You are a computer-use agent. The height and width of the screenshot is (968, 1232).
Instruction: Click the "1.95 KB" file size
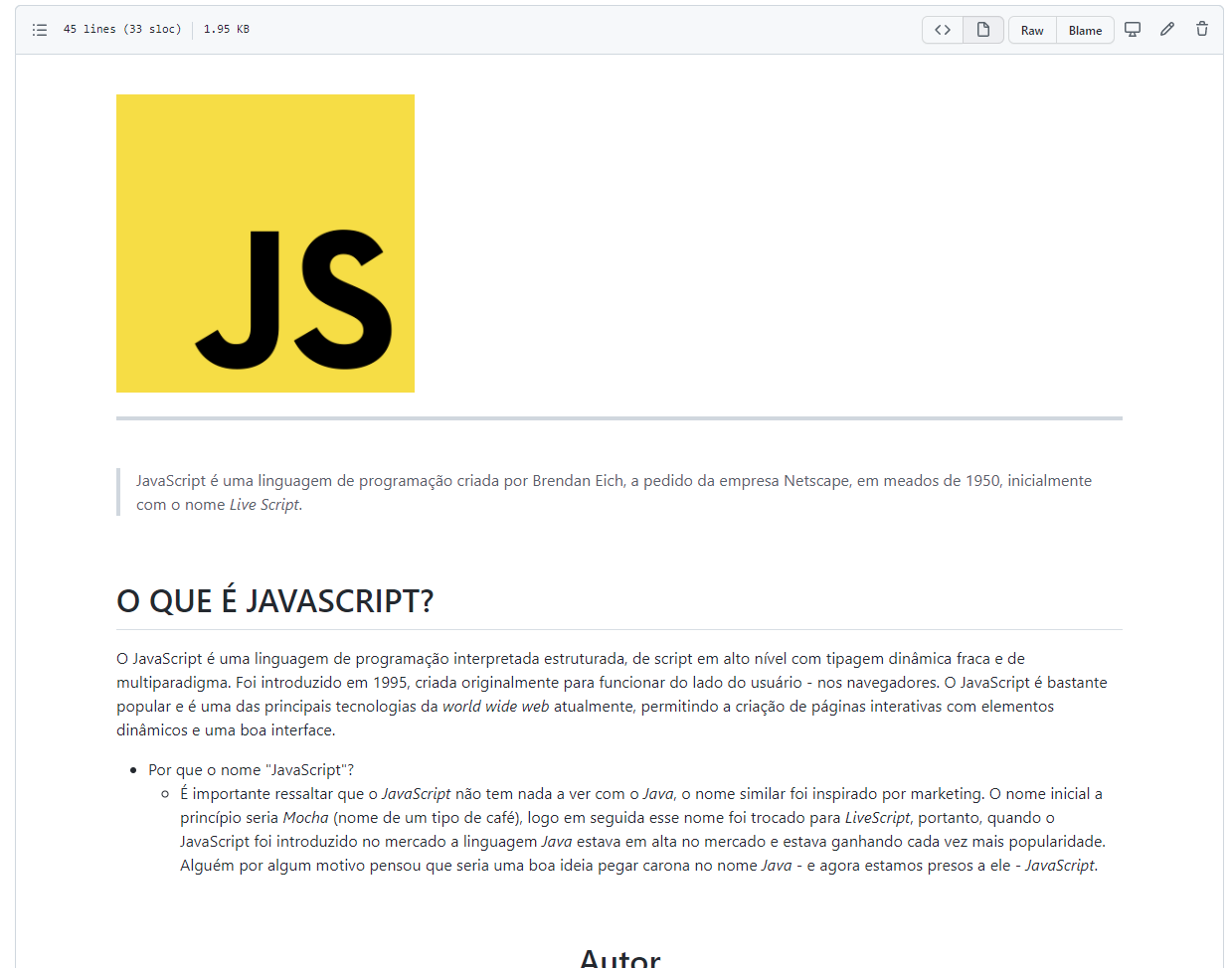pos(227,30)
